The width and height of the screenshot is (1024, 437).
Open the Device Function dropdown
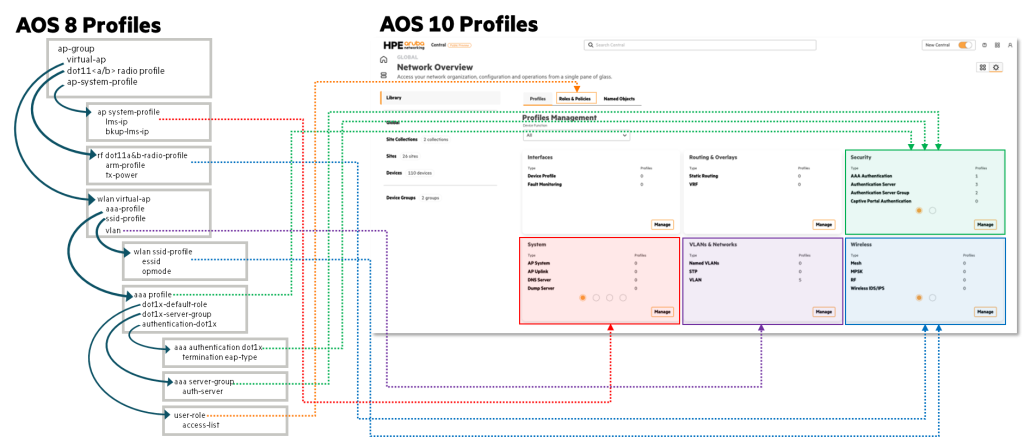click(x=575, y=135)
